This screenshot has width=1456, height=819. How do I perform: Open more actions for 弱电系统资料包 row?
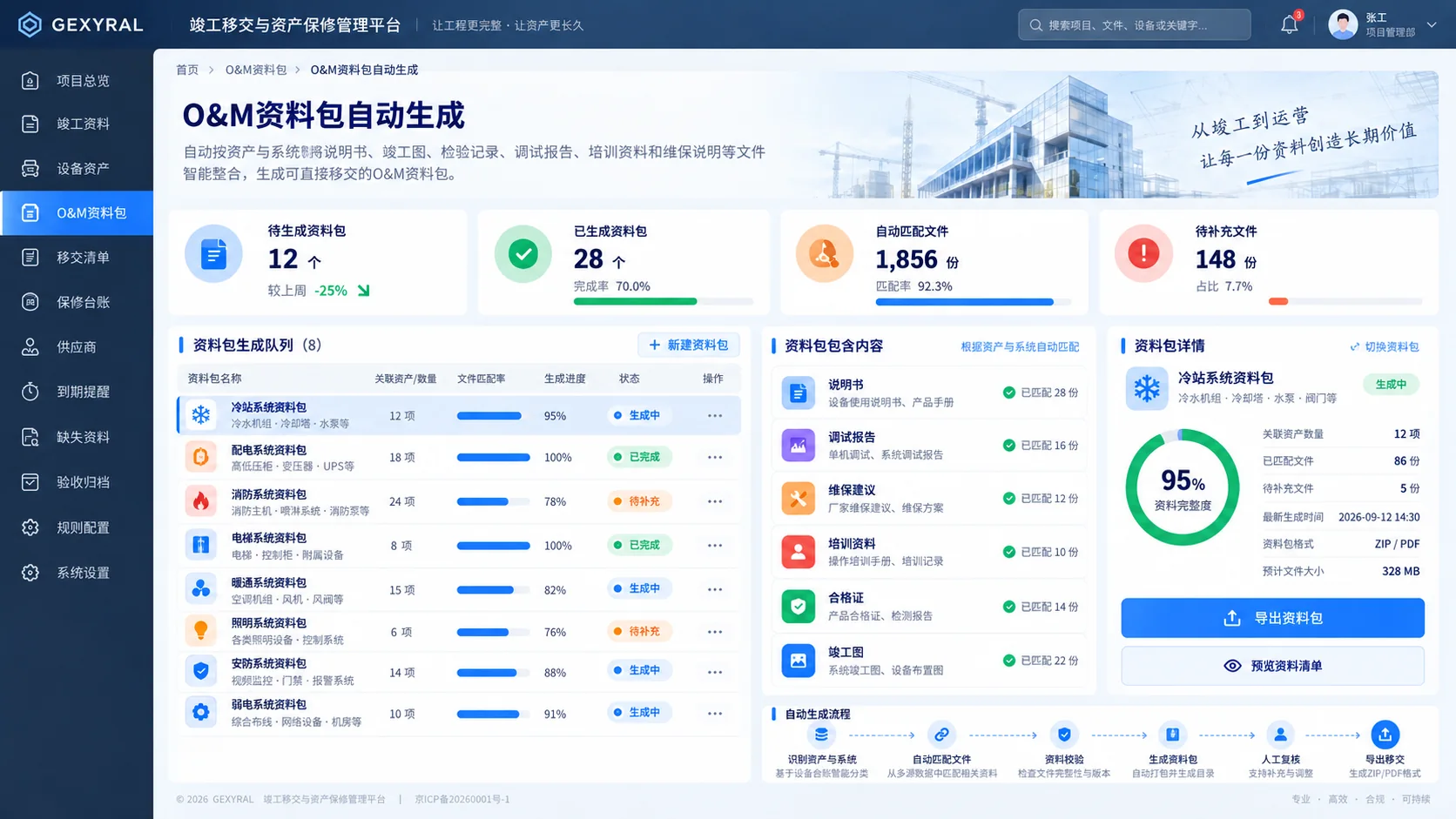point(715,714)
